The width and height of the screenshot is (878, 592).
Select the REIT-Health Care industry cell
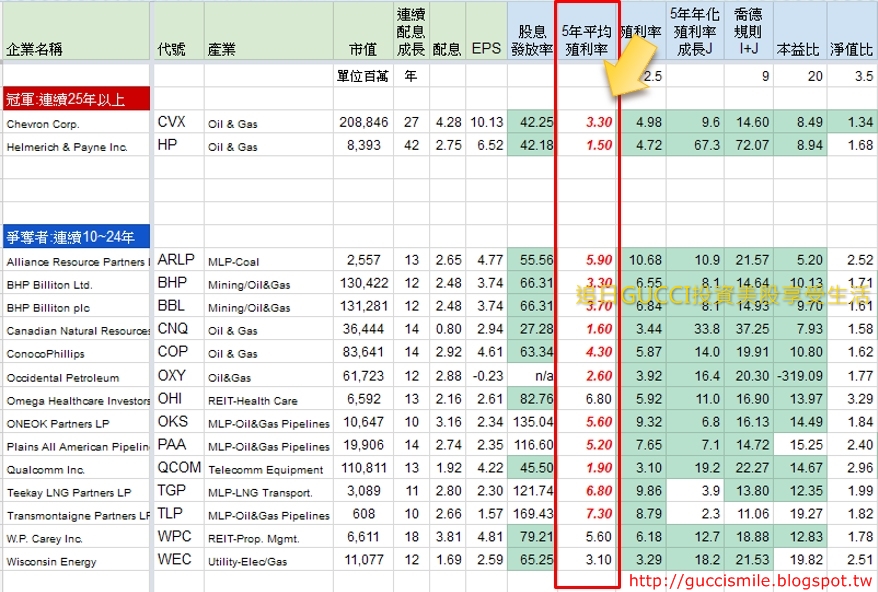269,399
